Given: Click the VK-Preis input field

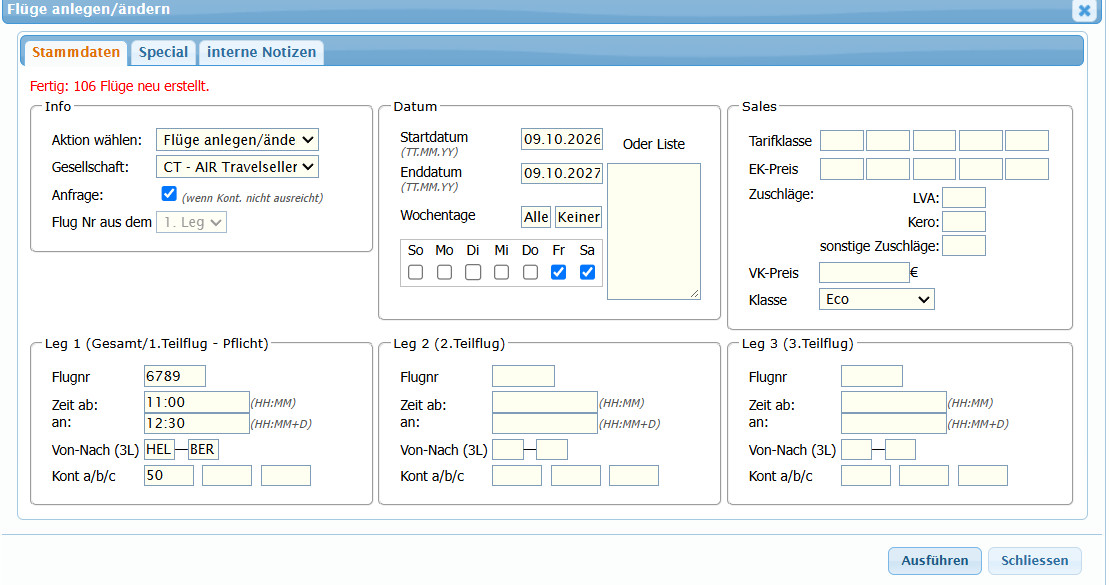Looking at the screenshot, I should [x=864, y=272].
